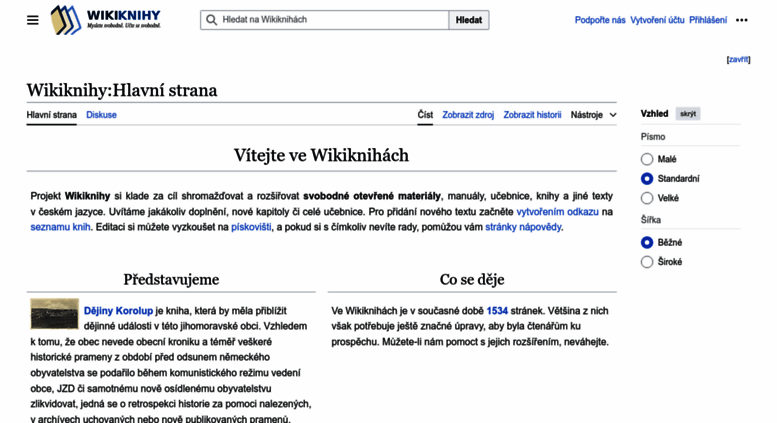Screen dimensions: 777x423
Task: Open the Přihlášení link
Action: point(708,20)
